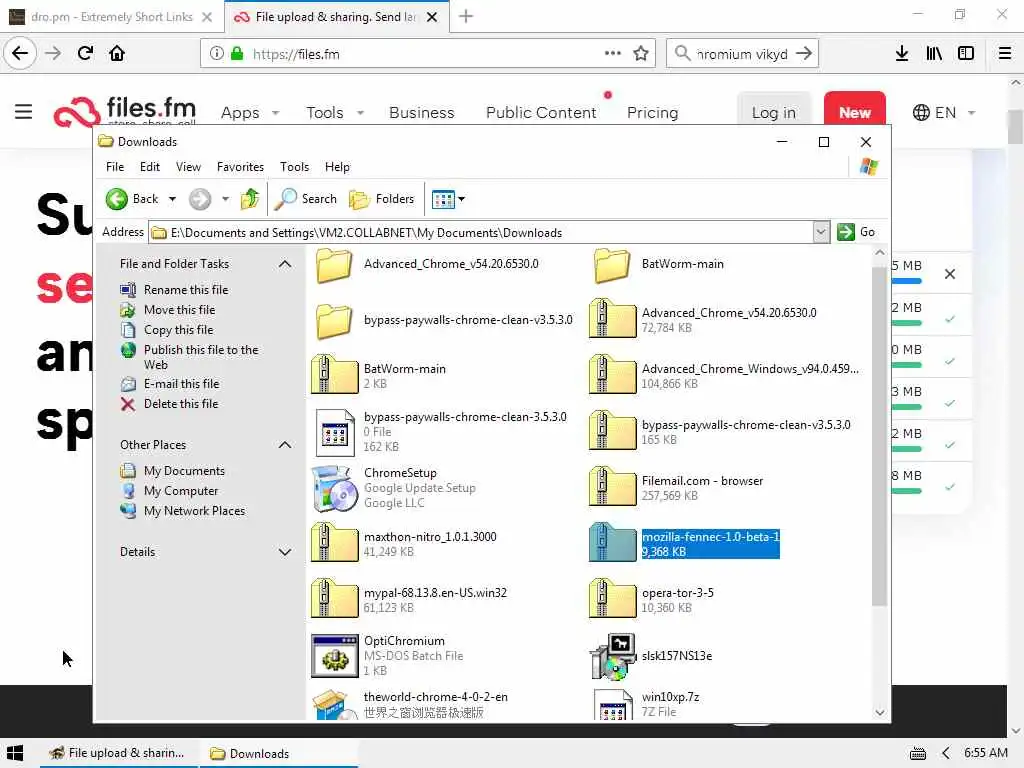Expand the Address bar dropdown

click(821, 232)
